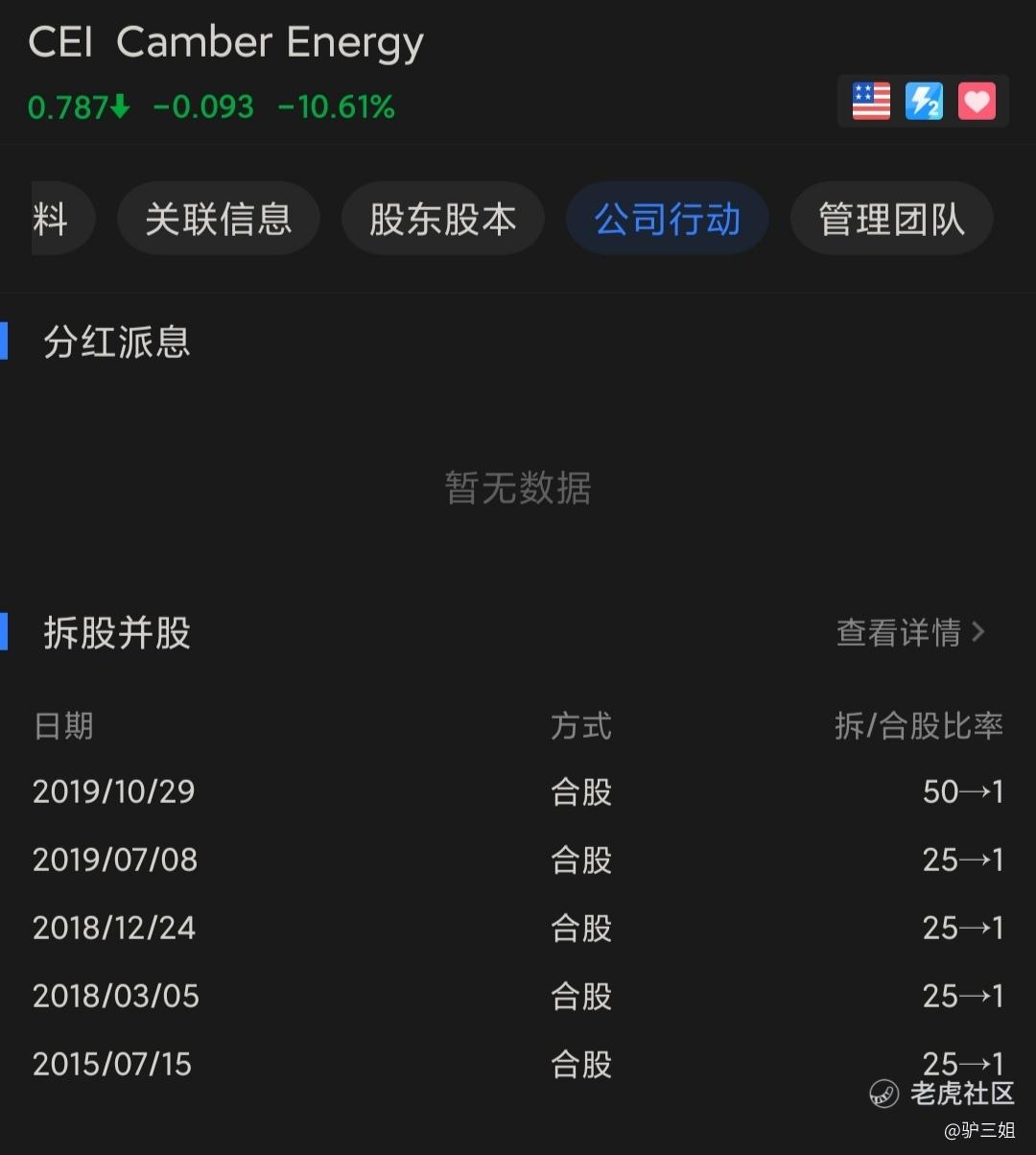Tap the 方式 column header
Viewport: 1036px width, 1155px height.
(x=581, y=726)
